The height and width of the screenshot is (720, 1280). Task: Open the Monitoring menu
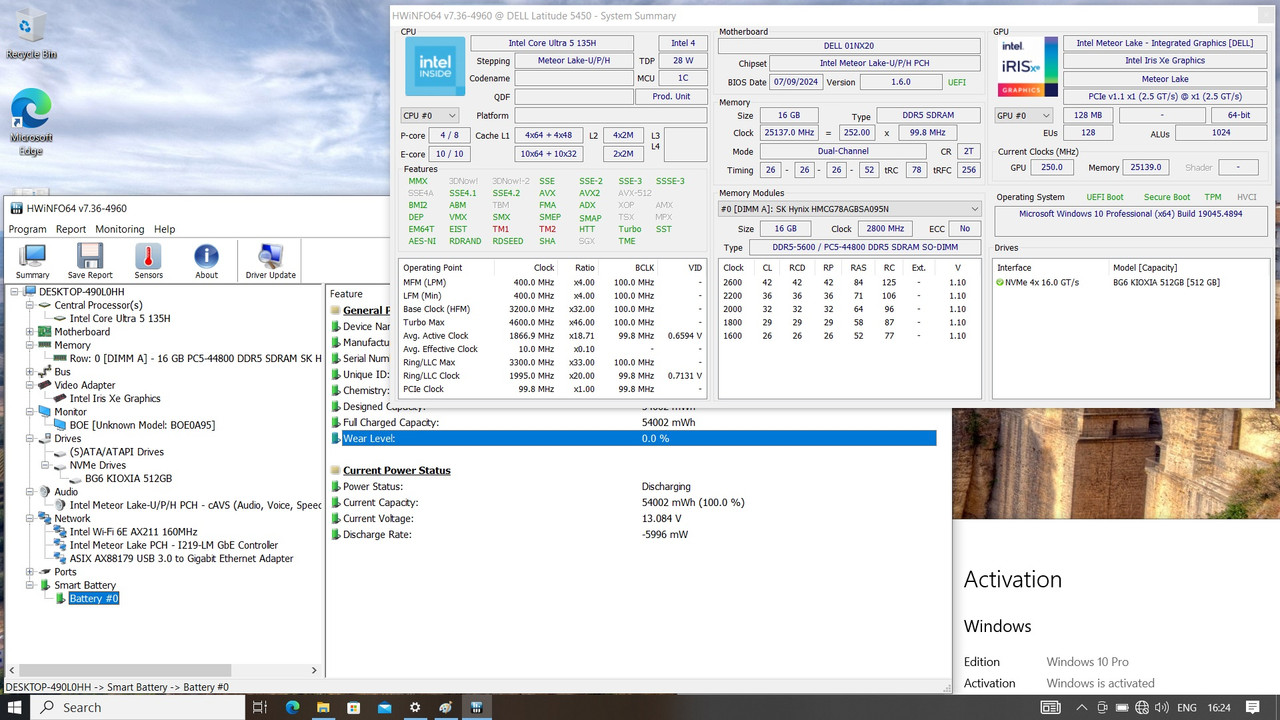pyautogui.click(x=119, y=229)
